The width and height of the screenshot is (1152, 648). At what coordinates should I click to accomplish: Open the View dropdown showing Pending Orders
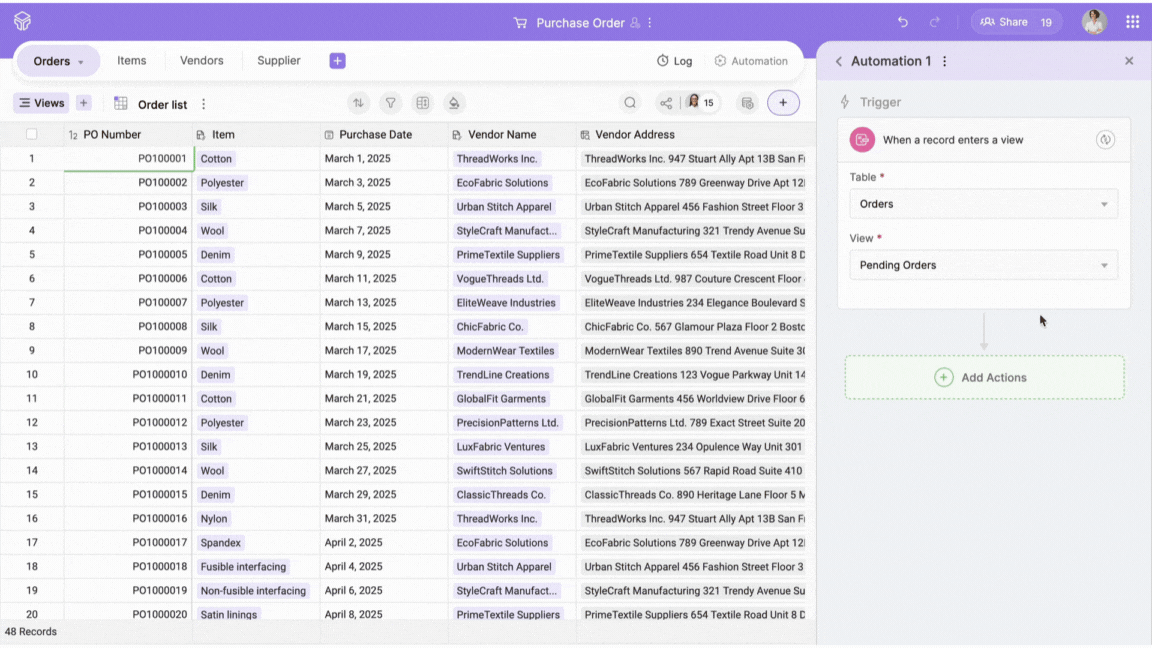(x=983, y=265)
